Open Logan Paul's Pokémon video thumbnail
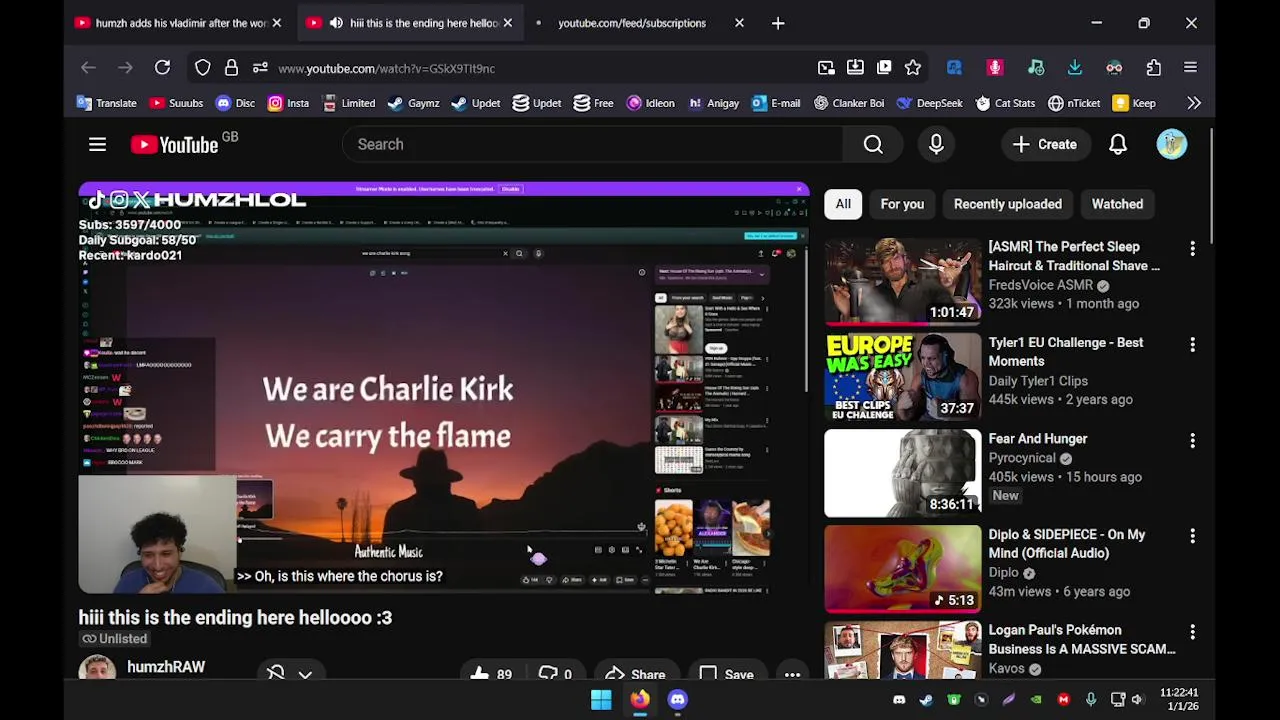This screenshot has width=1280, height=720. 903,650
